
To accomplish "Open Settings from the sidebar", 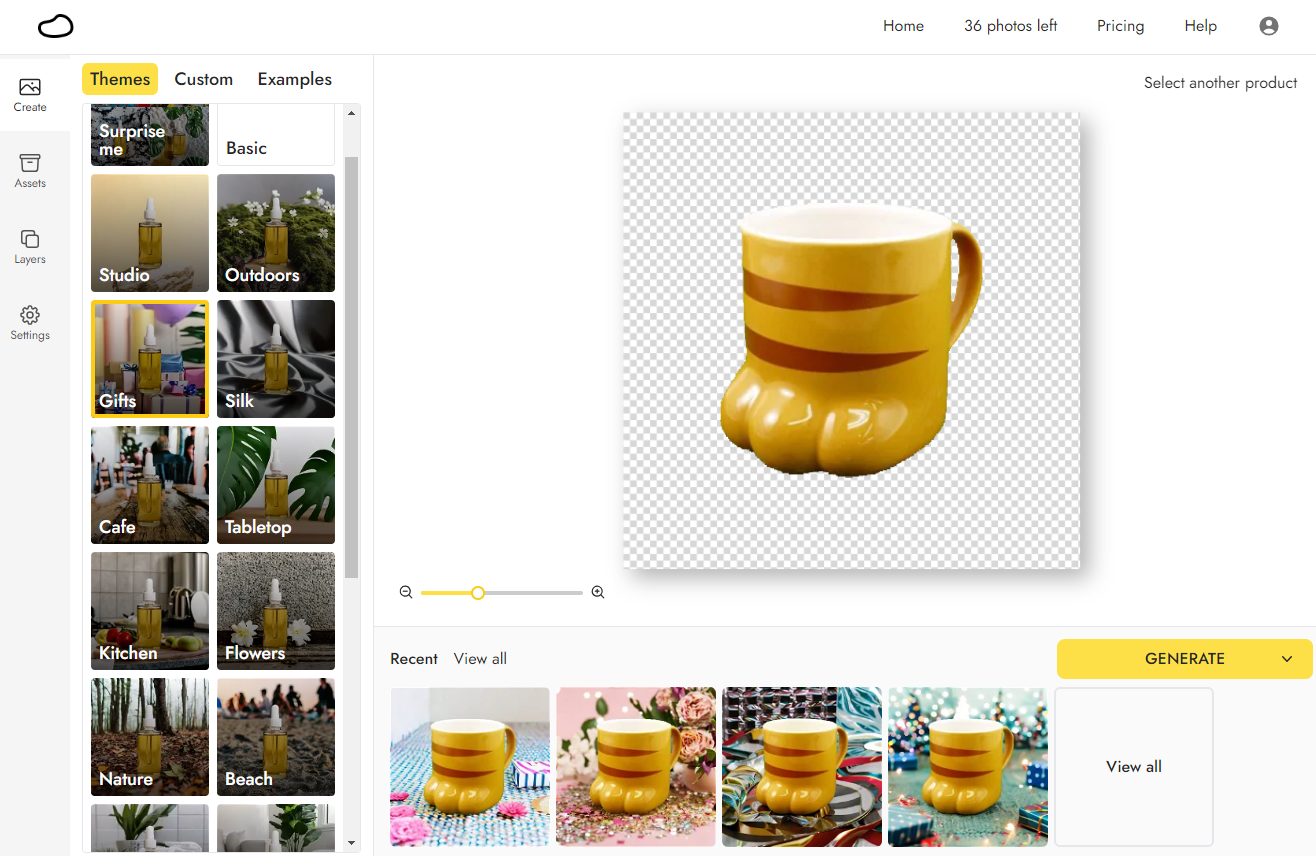I will tap(30, 323).
